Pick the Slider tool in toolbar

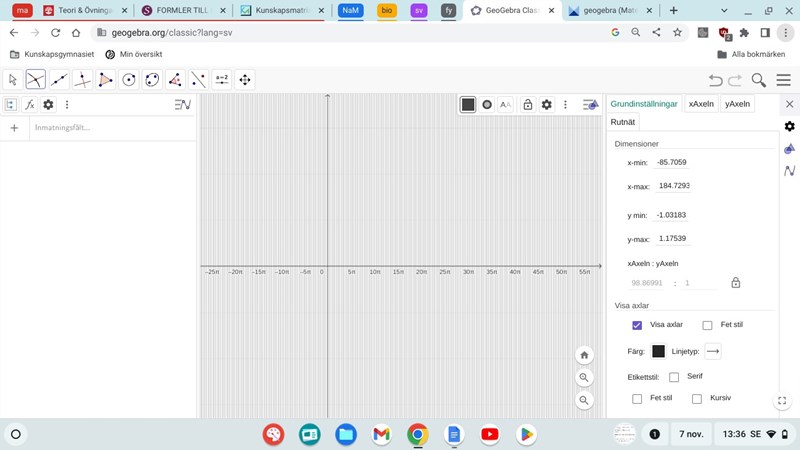[x=222, y=80]
